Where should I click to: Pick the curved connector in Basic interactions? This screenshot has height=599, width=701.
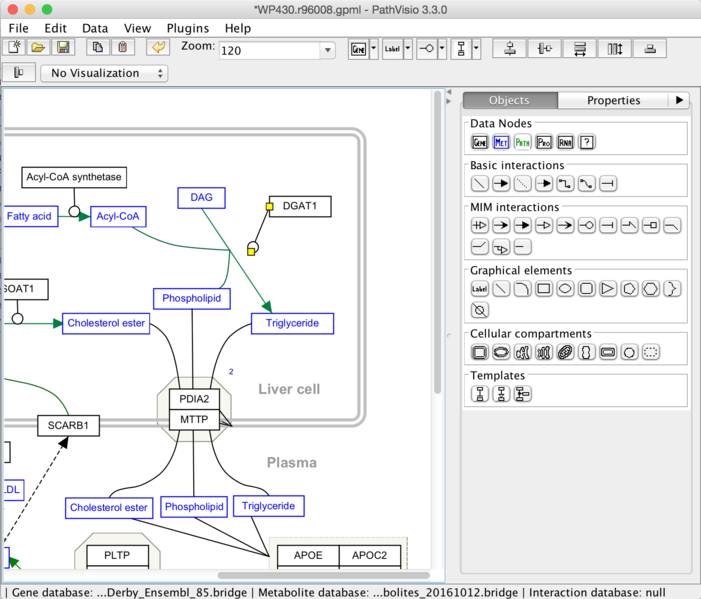(587, 184)
